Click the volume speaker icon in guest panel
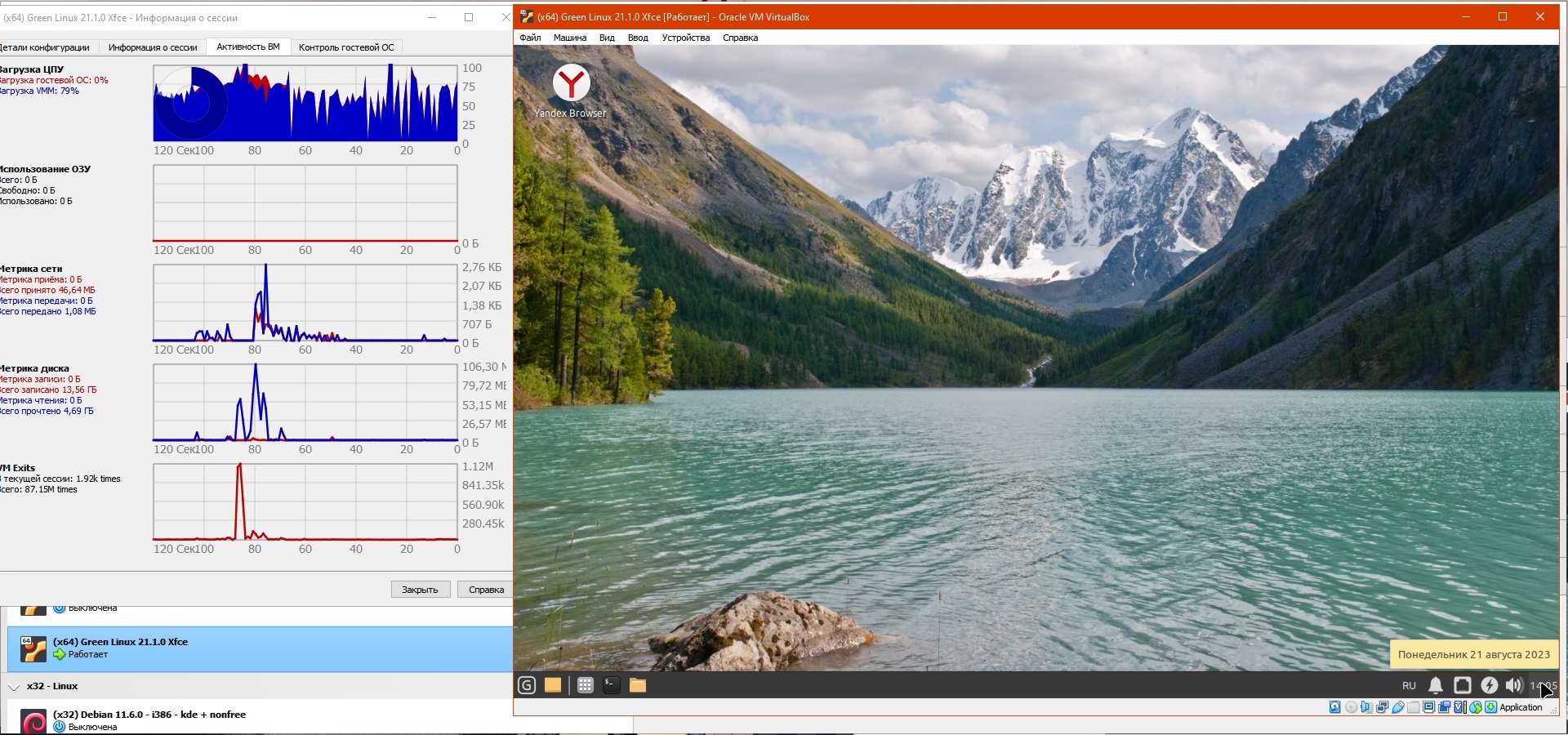The height and width of the screenshot is (735, 1568). [x=1514, y=685]
